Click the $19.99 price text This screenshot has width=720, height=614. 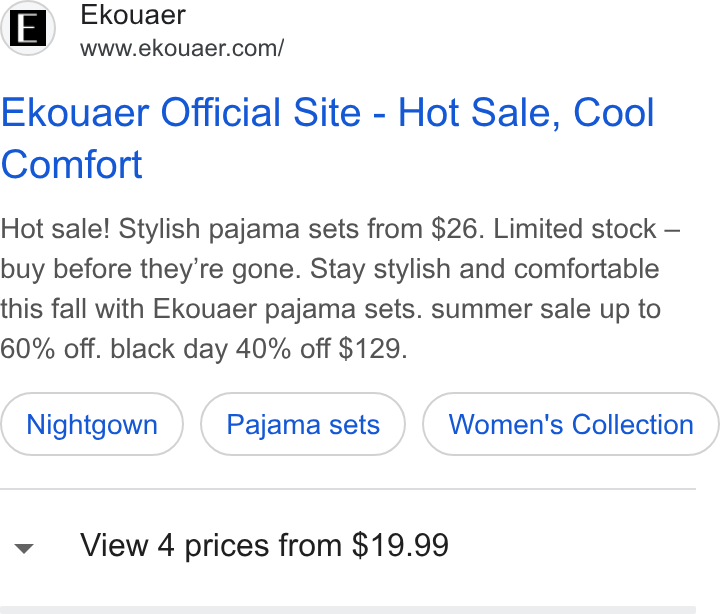tap(400, 546)
